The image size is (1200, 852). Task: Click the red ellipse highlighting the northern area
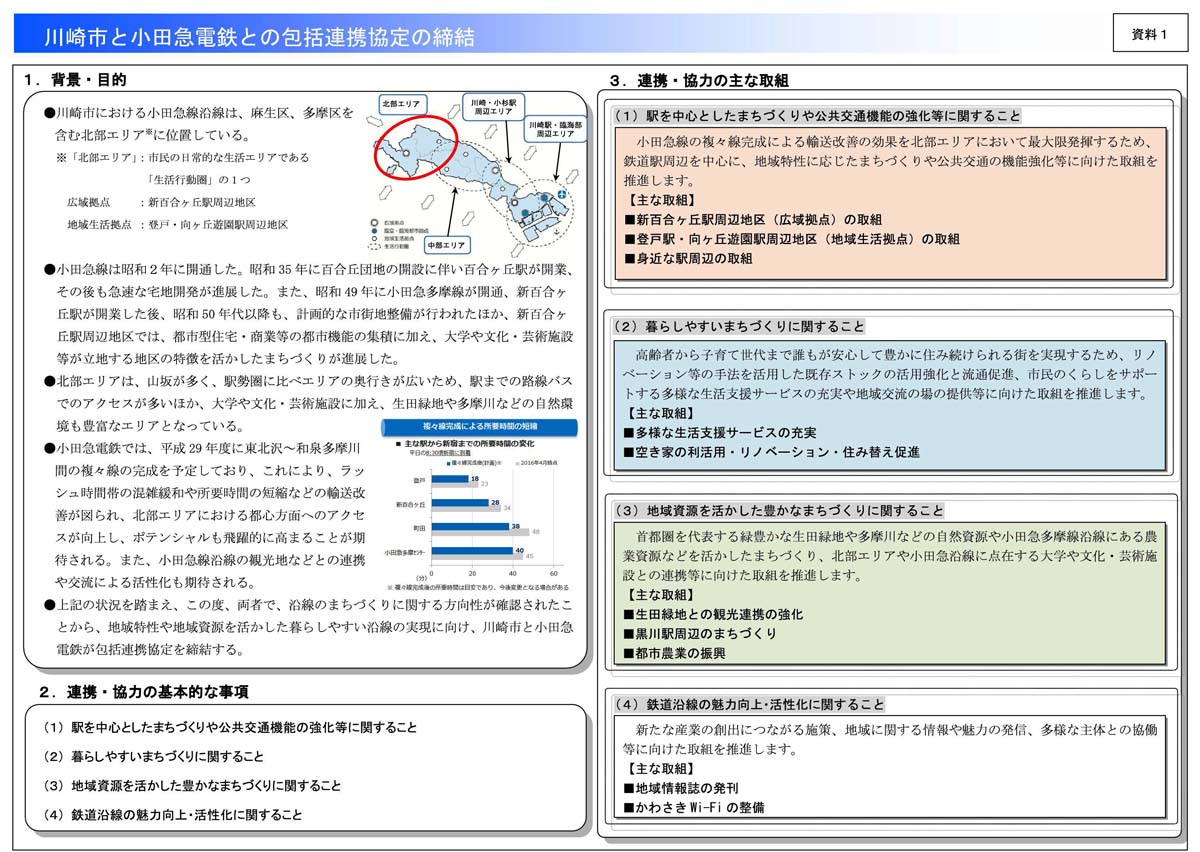pos(416,147)
